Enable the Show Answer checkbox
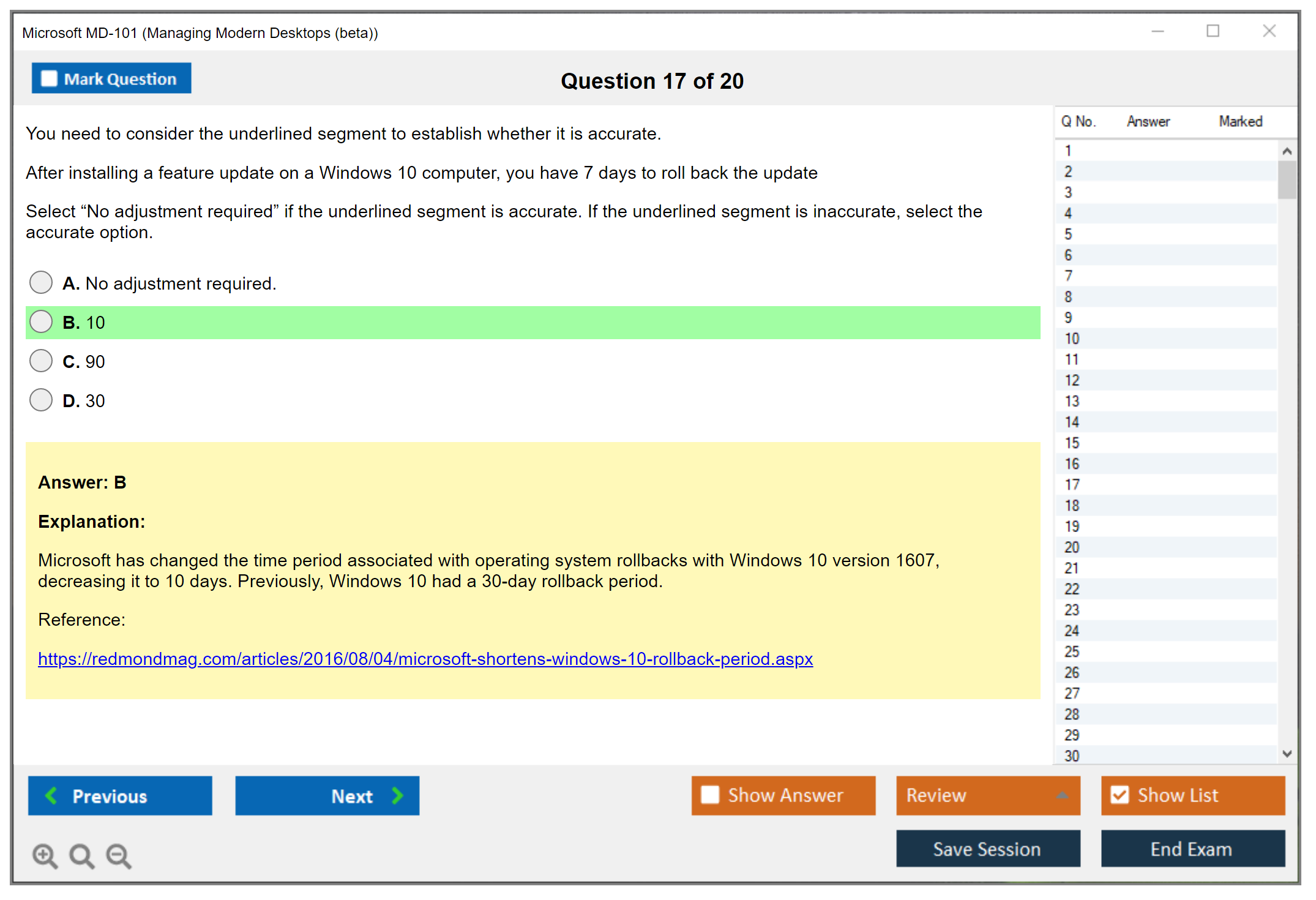The image size is (1316, 900). tap(710, 795)
